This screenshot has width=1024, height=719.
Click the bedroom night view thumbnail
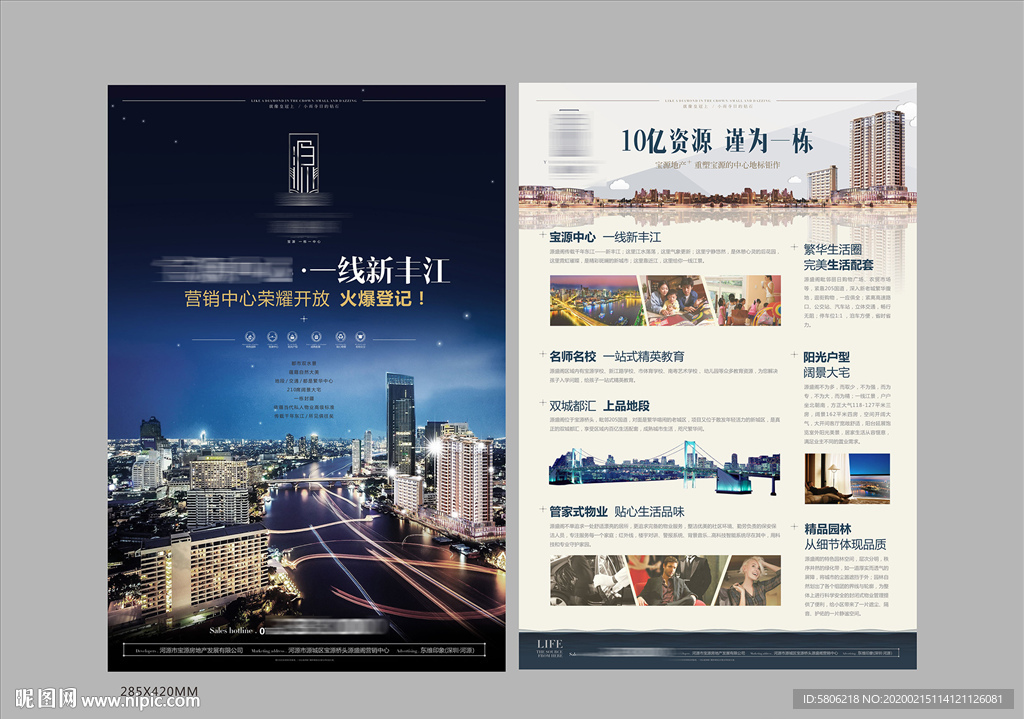click(x=847, y=479)
